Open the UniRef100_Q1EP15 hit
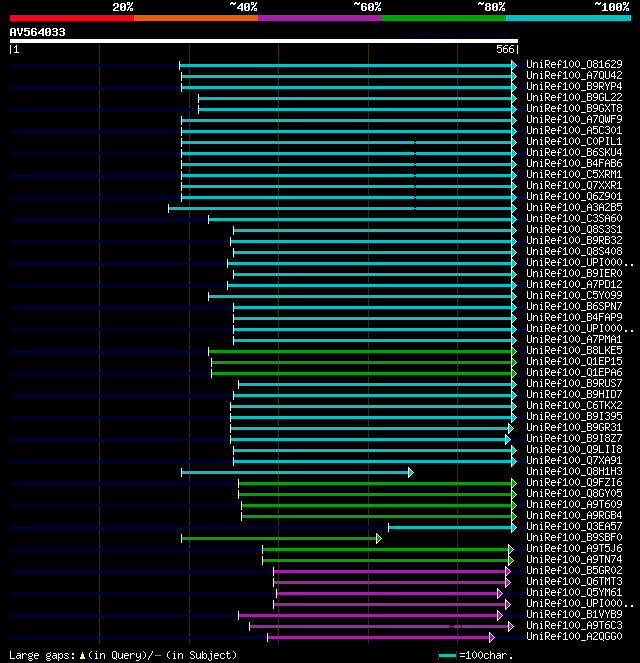640x663 pixels. pyautogui.click(x=574, y=361)
